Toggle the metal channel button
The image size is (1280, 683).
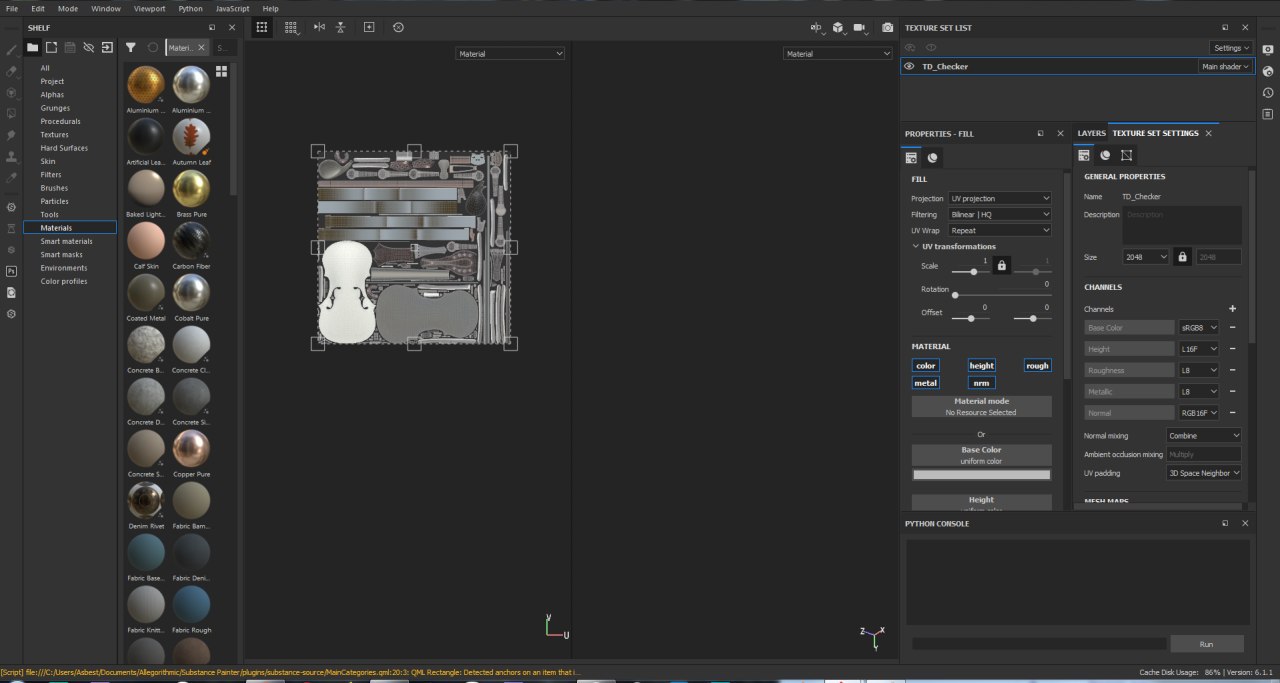(x=926, y=382)
